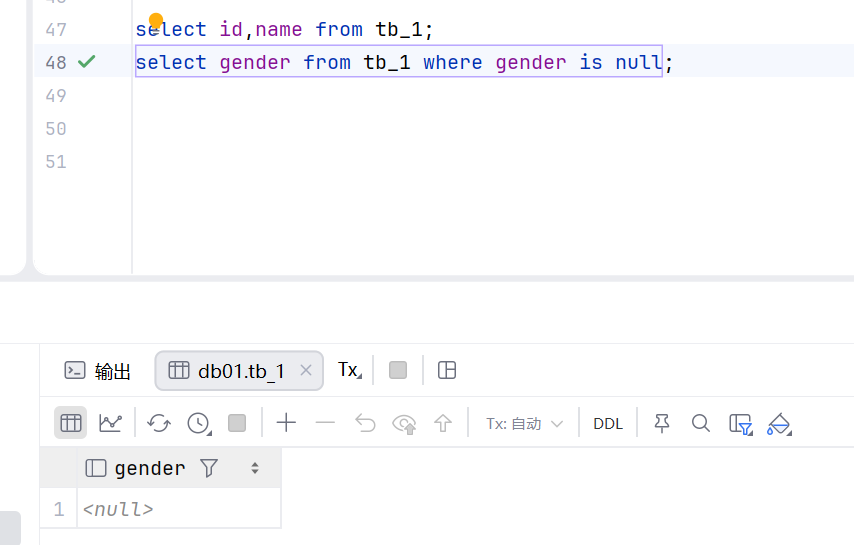Screen dimensions: 854x545
Task: Click line number 47 in gutter
Action: click(56, 29)
